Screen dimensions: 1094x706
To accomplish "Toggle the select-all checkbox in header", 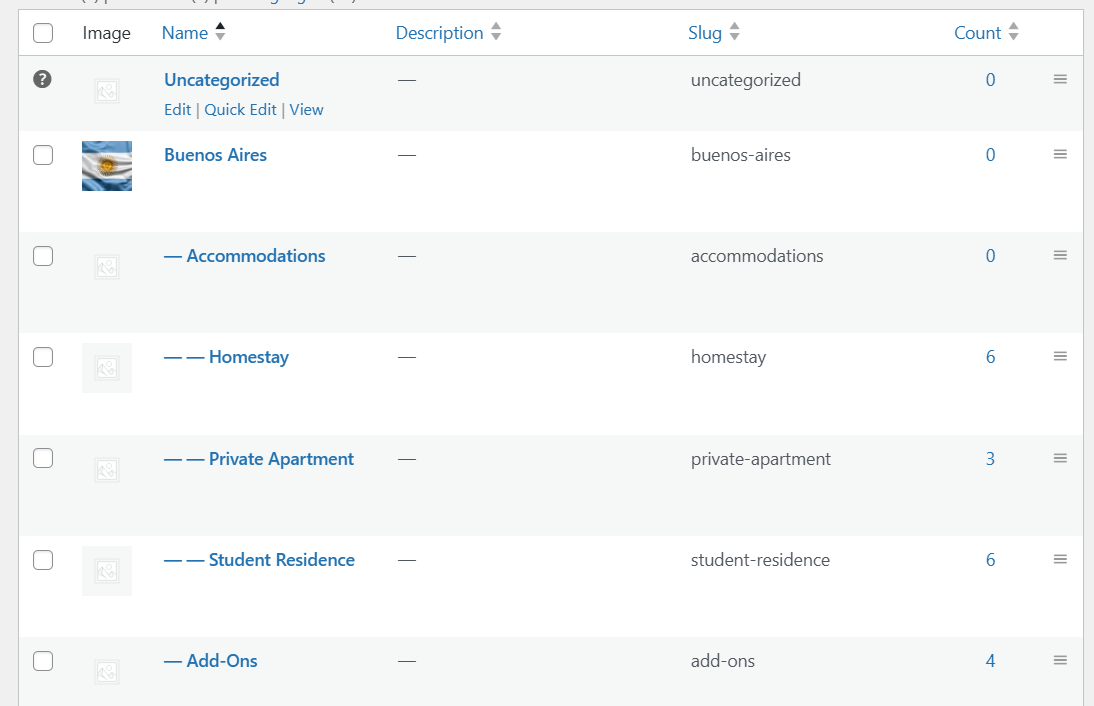I will point(43,33).
